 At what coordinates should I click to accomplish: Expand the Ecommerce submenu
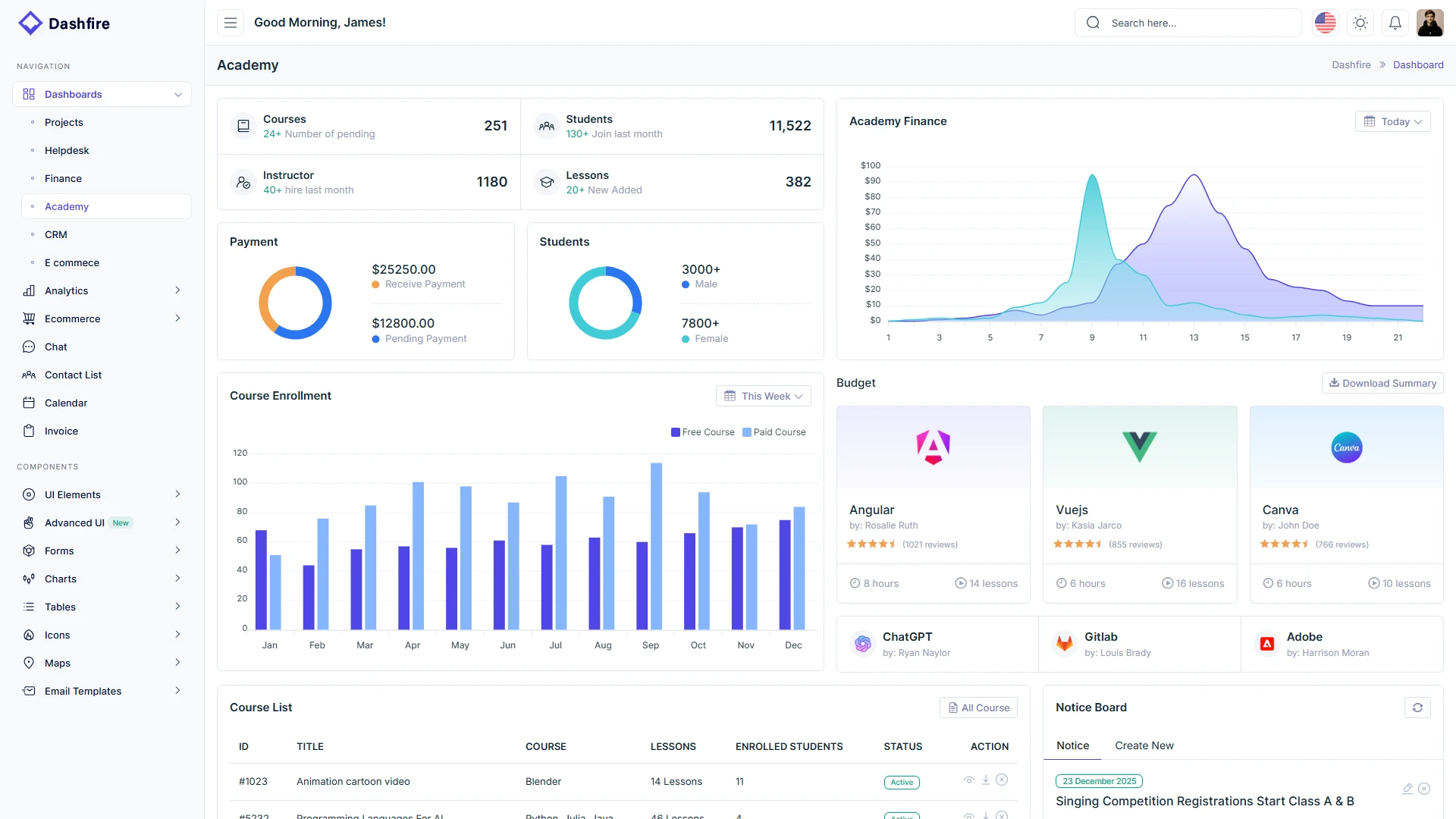tap(102, 318)
